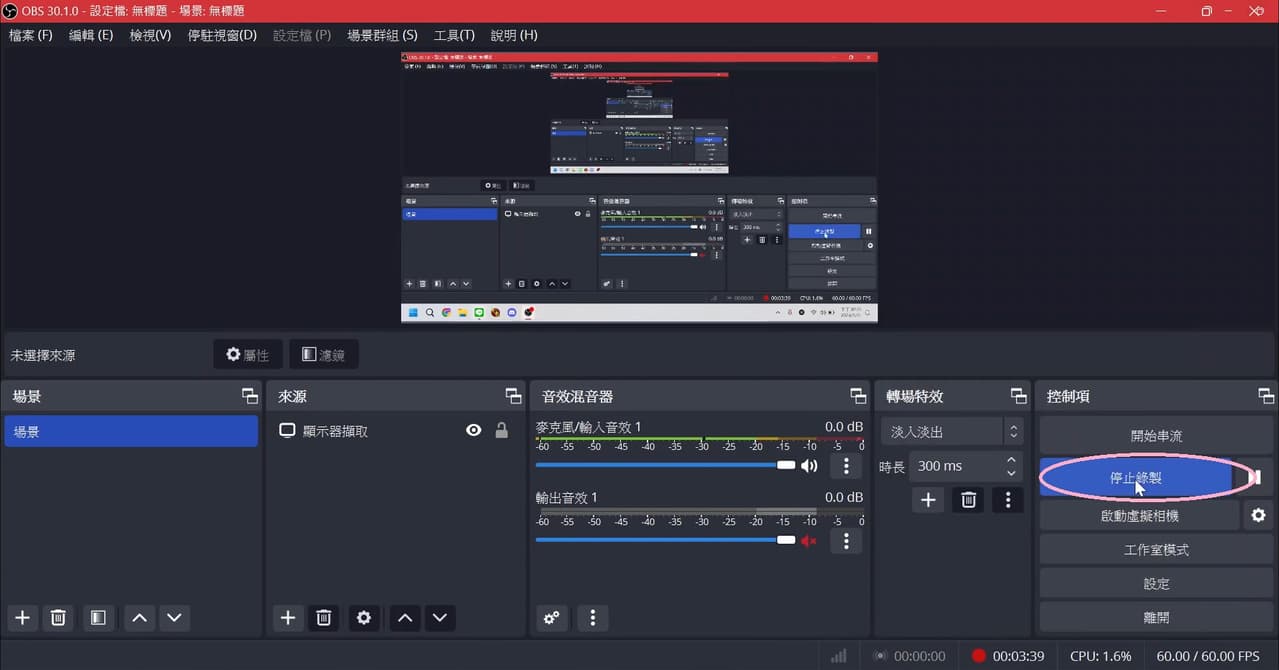Open virtual camera settings gear icon

pos(1259,516)
